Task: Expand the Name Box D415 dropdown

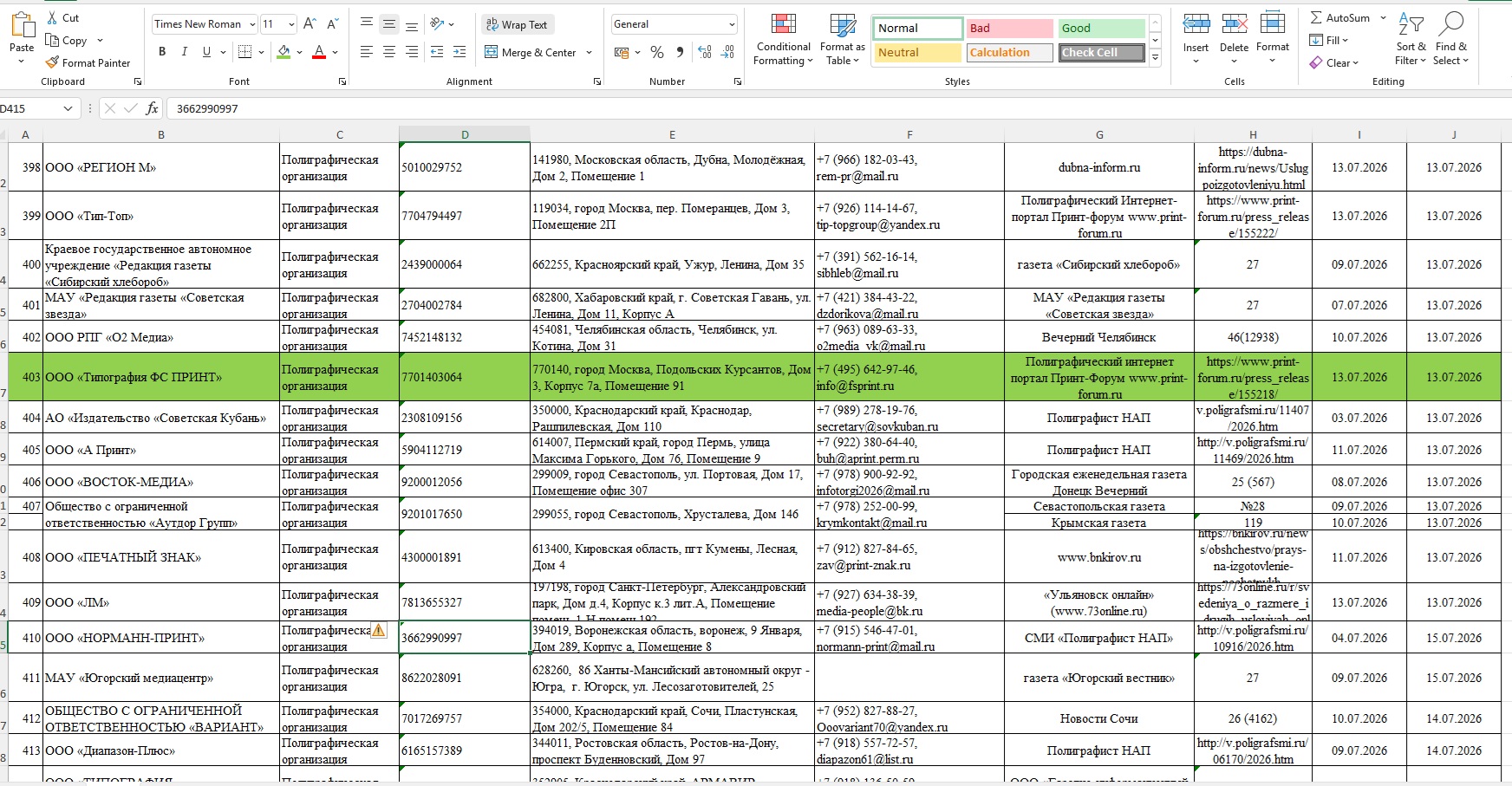Action: (x=68, y=108)
